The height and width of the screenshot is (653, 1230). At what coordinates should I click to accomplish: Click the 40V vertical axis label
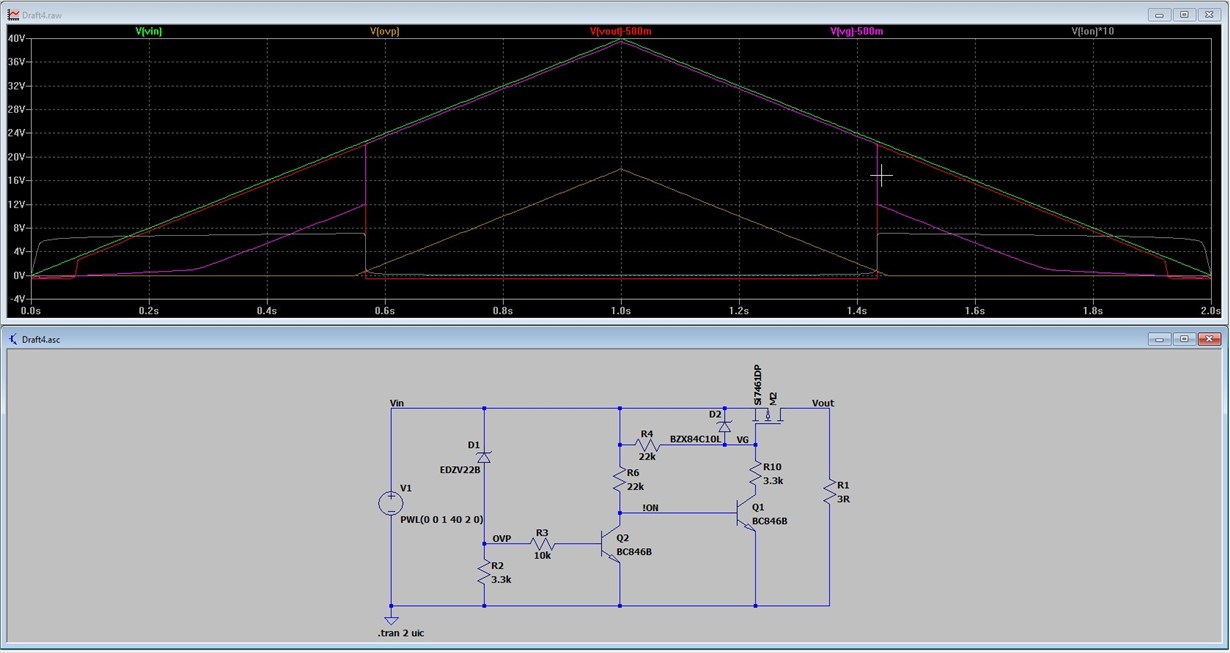(16, 38)
